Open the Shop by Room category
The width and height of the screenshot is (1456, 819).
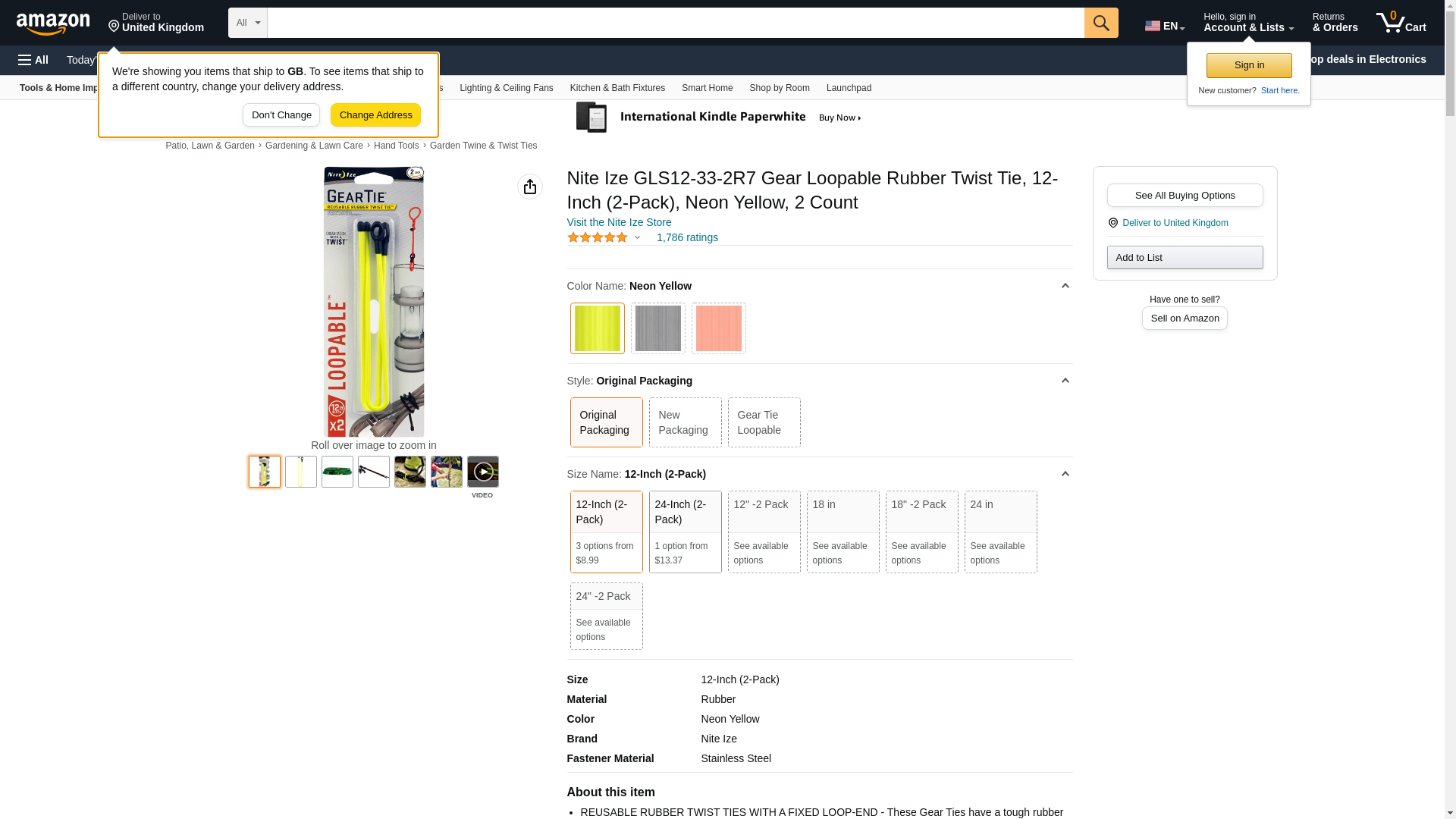pyautogui.click(x=779, y=88)
